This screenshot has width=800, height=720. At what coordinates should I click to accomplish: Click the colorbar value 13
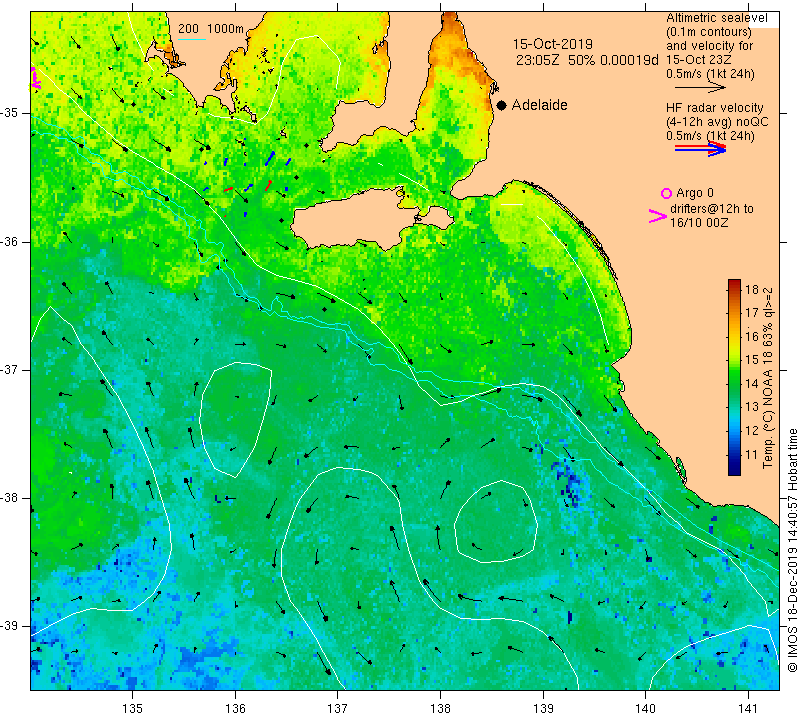pos(752,407)
